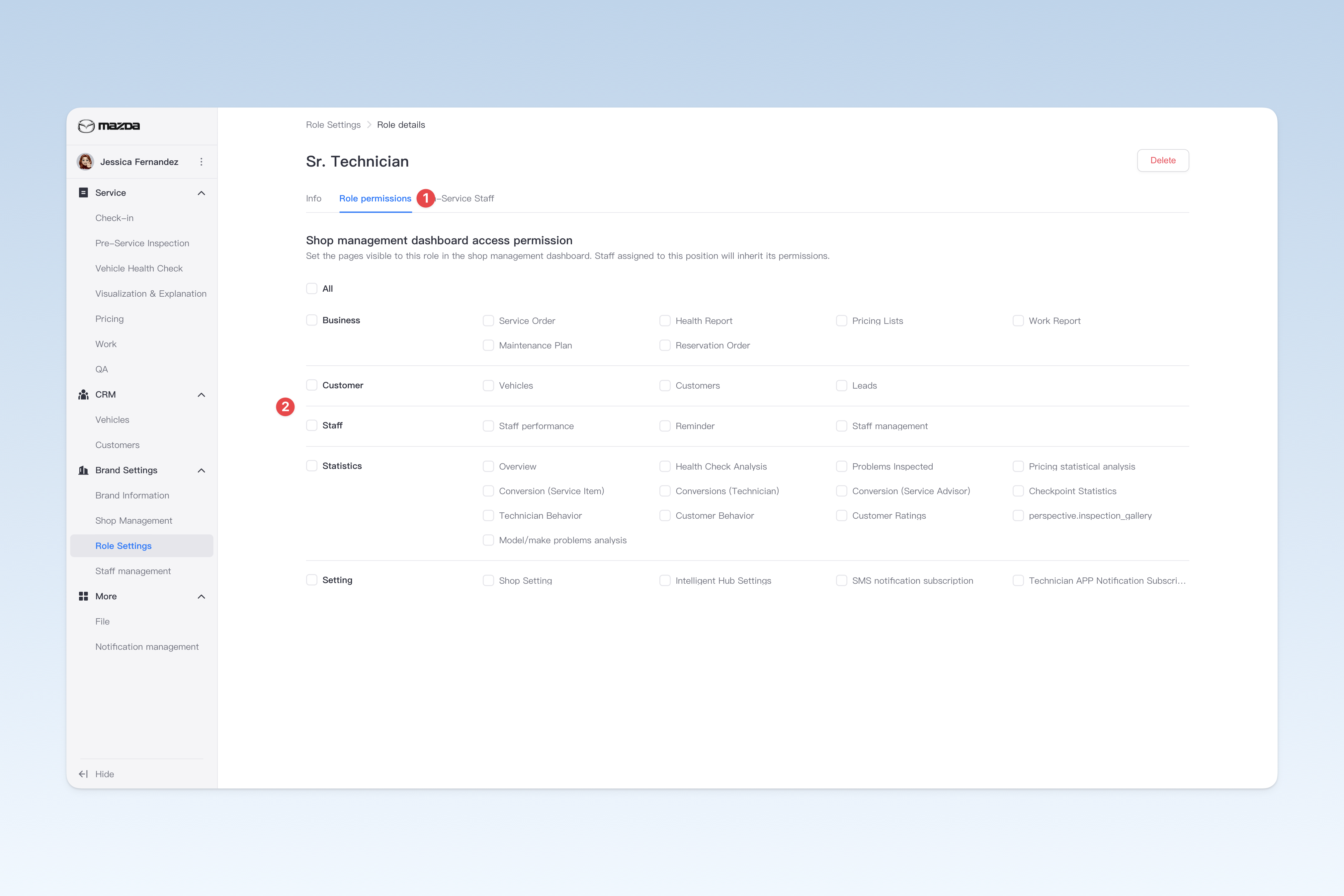
Task: Check the Customer group checkbox
Action: 311,385
